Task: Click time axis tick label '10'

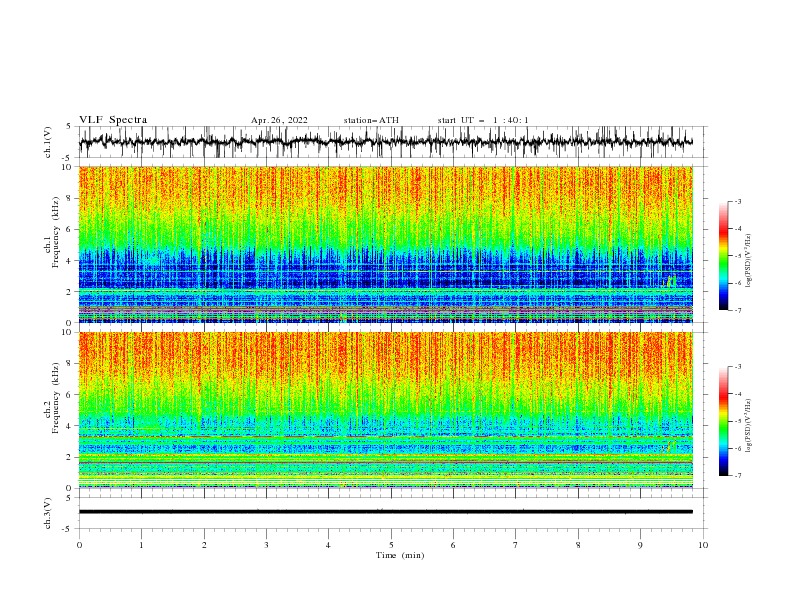Action: (x=703, y=545)
